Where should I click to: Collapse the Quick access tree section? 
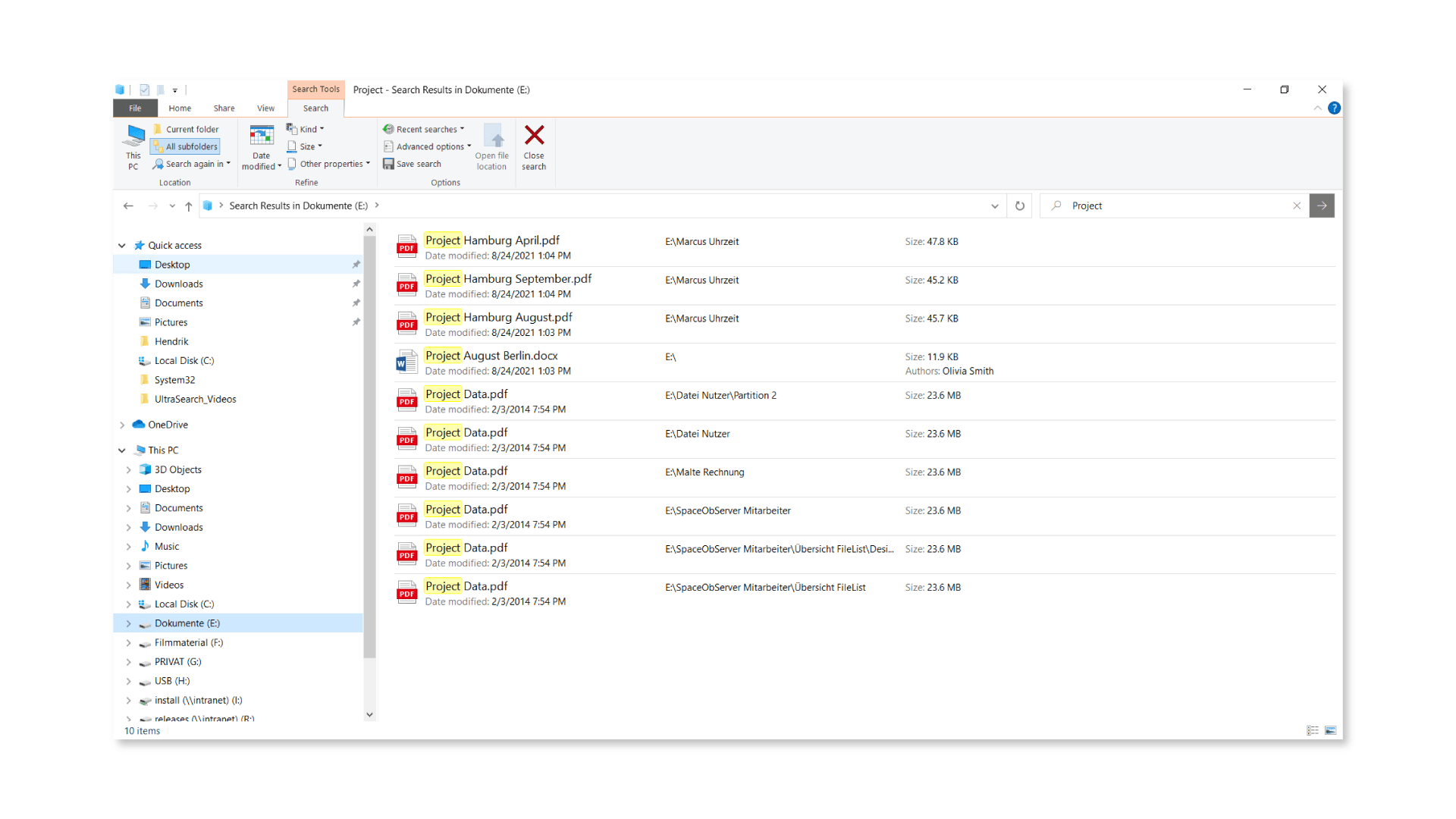point(122,245)
